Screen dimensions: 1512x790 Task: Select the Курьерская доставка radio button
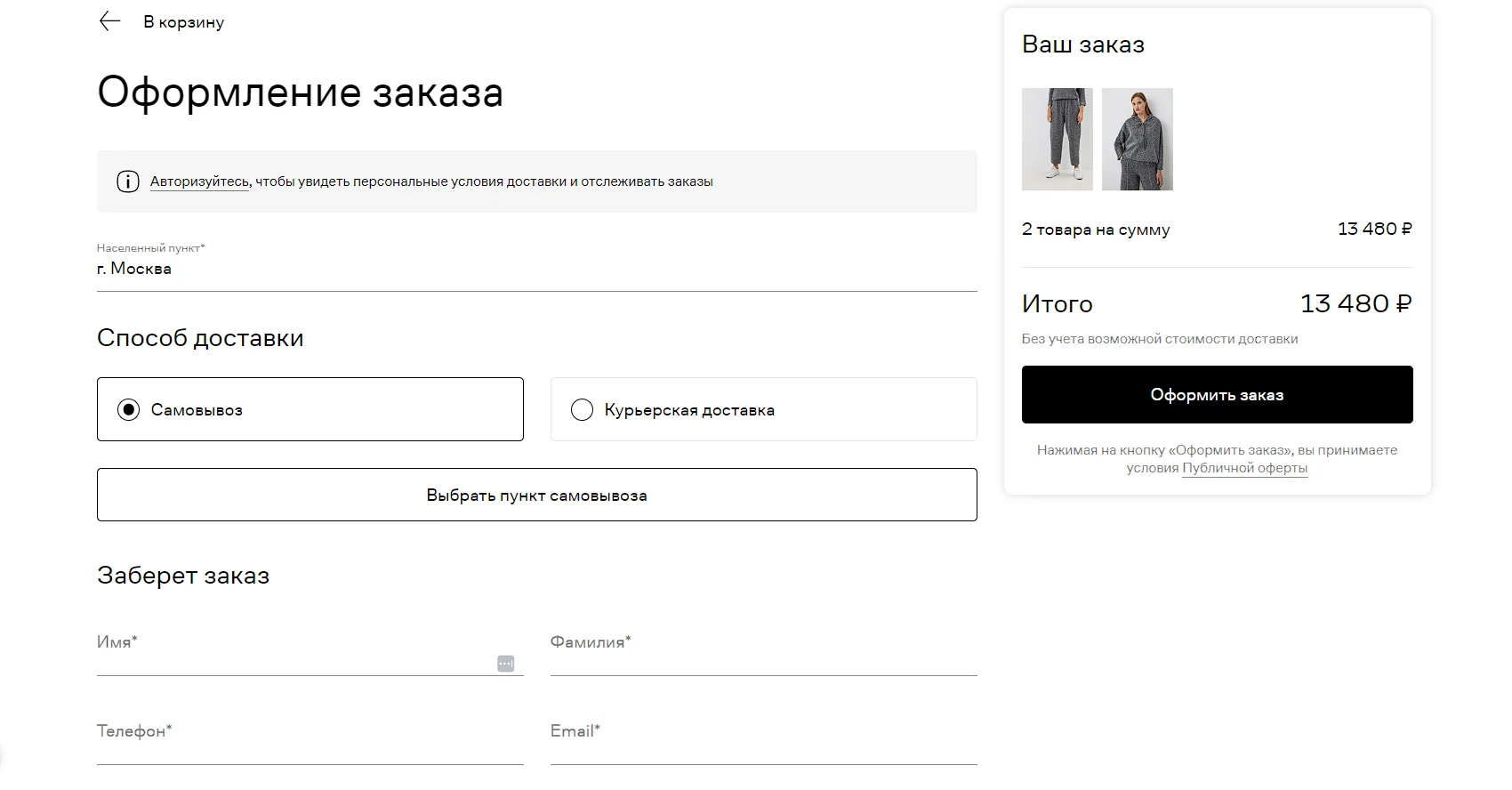(x=582, y=410)
